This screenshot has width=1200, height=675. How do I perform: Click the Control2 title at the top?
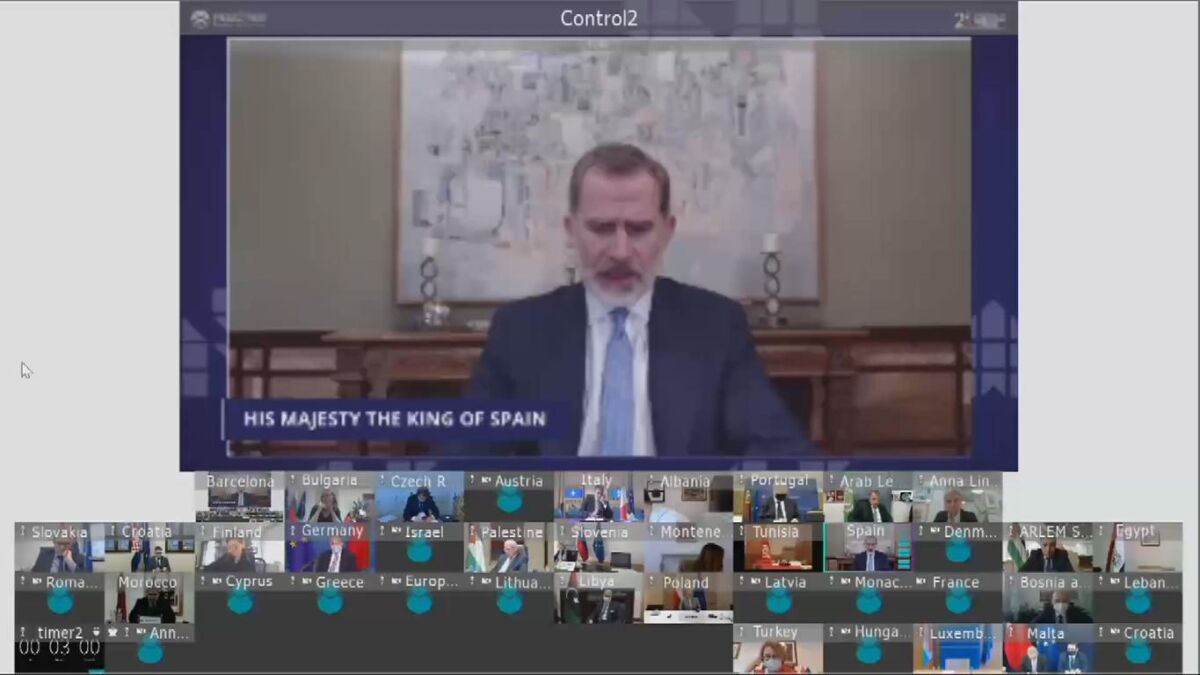(x=598, y=18)
